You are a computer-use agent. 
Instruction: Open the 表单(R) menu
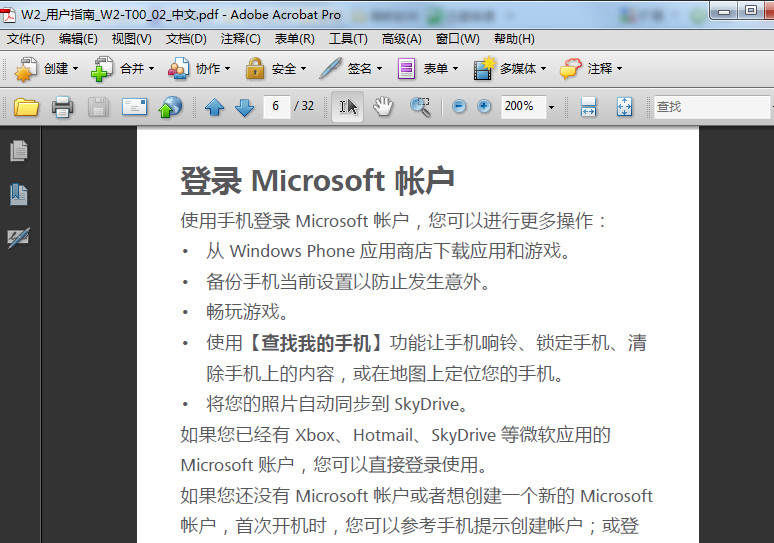[295, 39]
